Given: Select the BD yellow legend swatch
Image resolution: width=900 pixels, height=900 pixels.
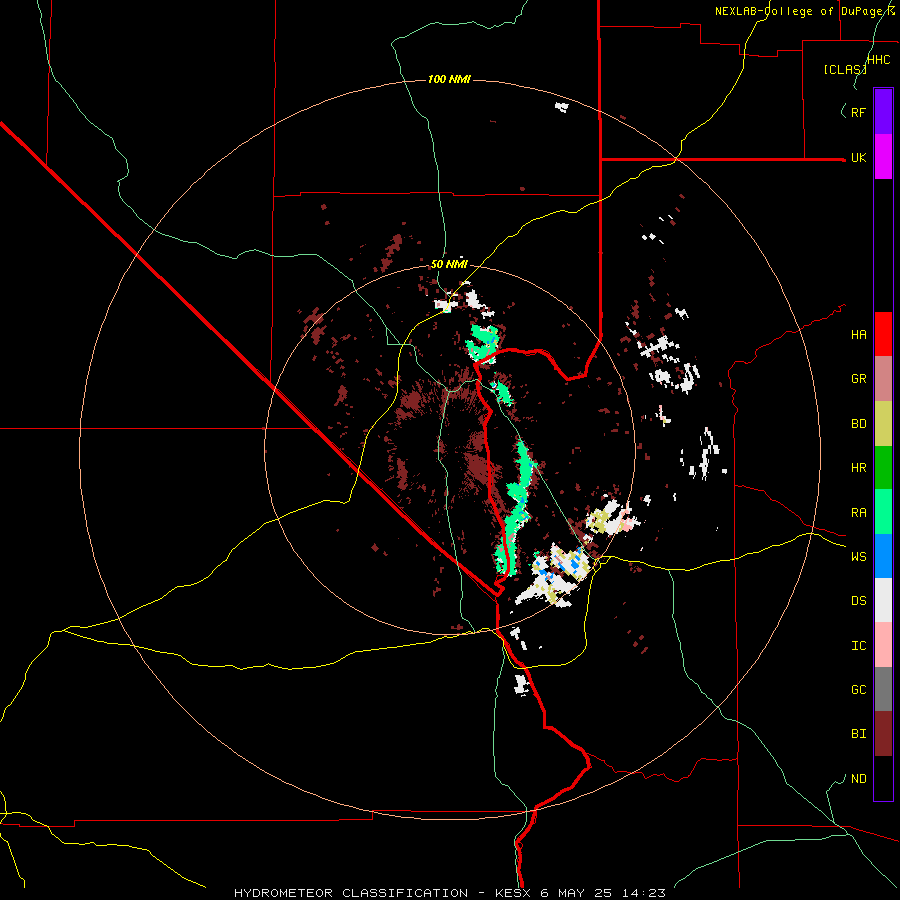Looking at the screenshot, I should click(883, 424).
